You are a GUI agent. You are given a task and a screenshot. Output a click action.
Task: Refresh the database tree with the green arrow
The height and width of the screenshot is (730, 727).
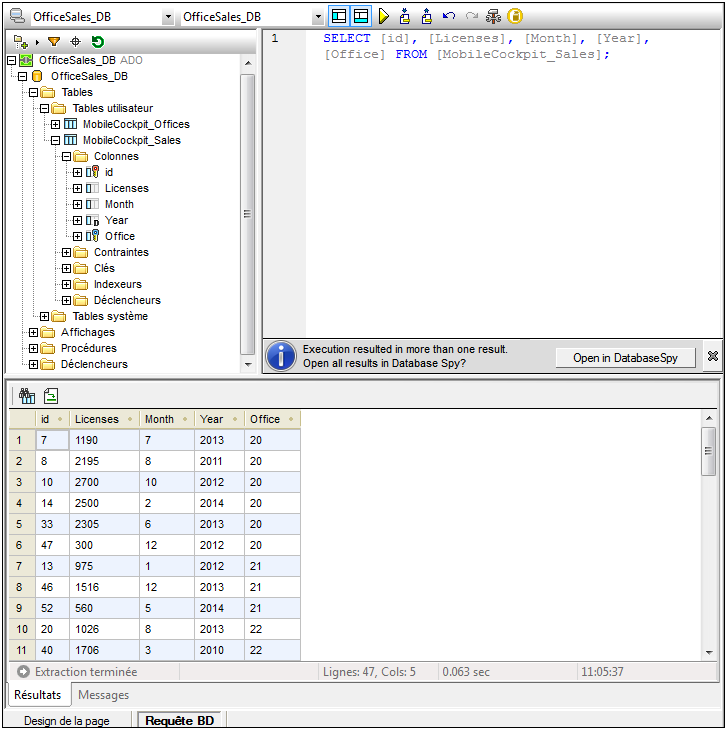click(97, 42)
